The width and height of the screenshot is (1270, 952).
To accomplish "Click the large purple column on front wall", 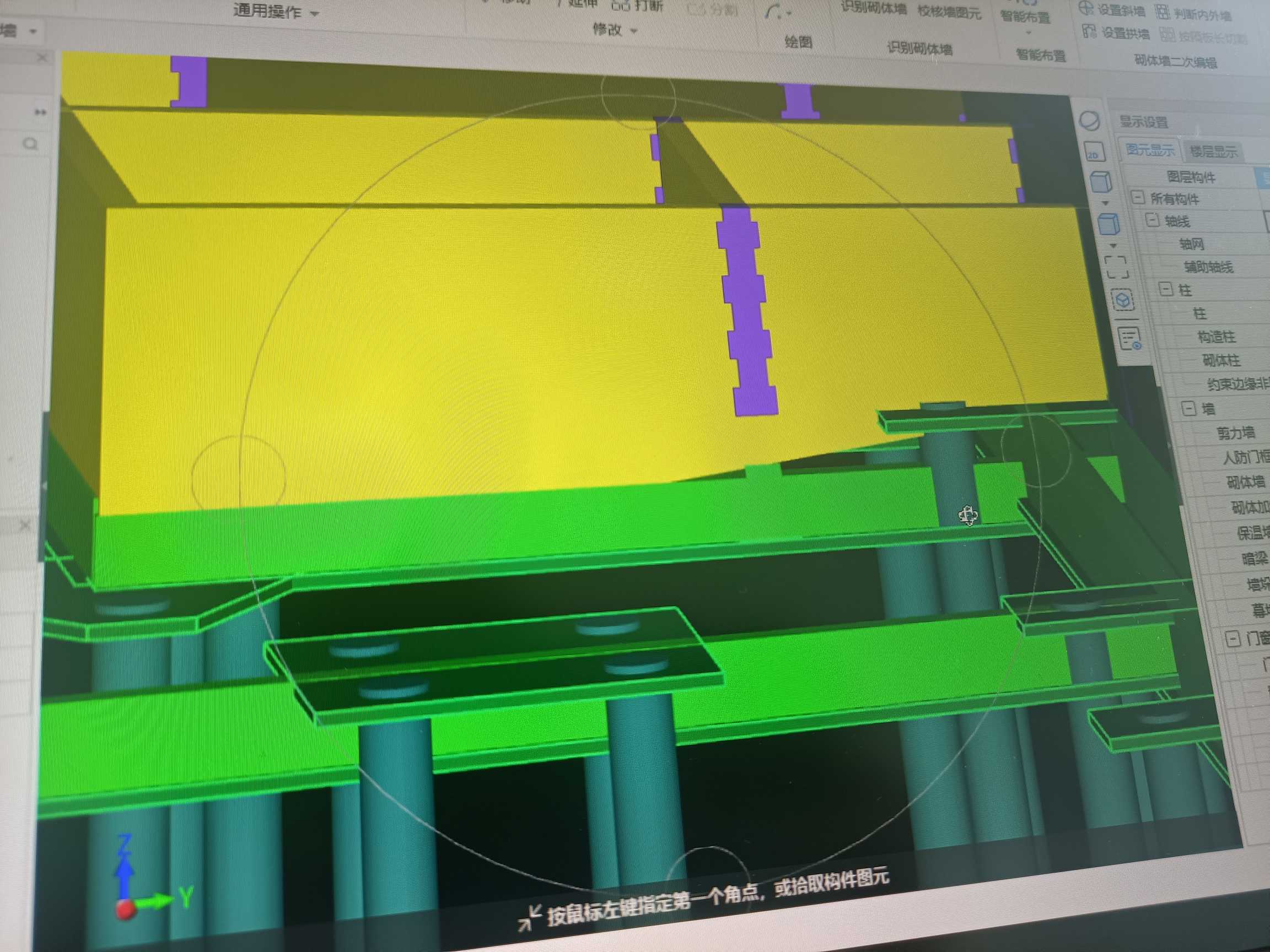I will point(747,312).
